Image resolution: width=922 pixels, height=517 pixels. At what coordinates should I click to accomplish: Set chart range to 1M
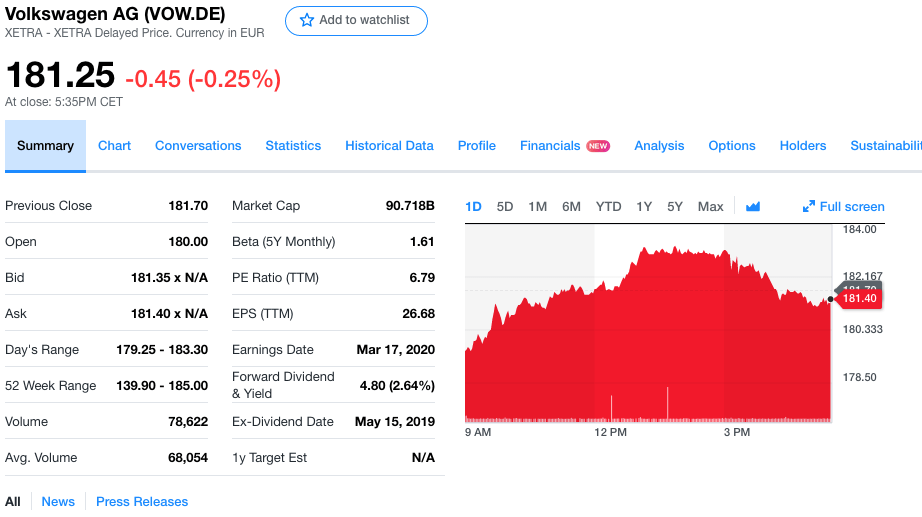537,207
